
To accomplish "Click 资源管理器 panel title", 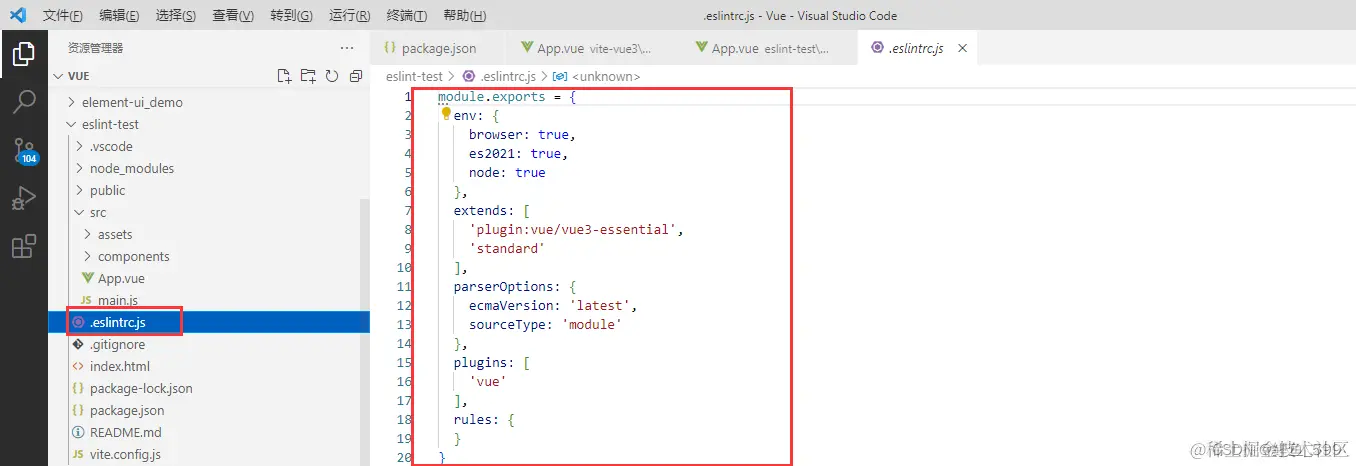I will [95, 48].
